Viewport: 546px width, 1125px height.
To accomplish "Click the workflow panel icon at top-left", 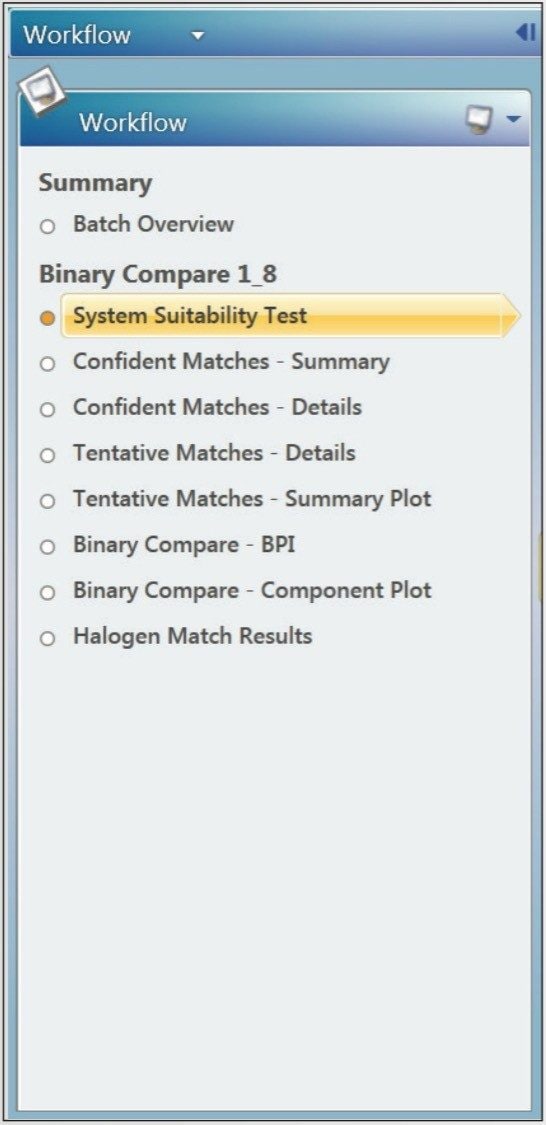I will click(x=42, y=90).
